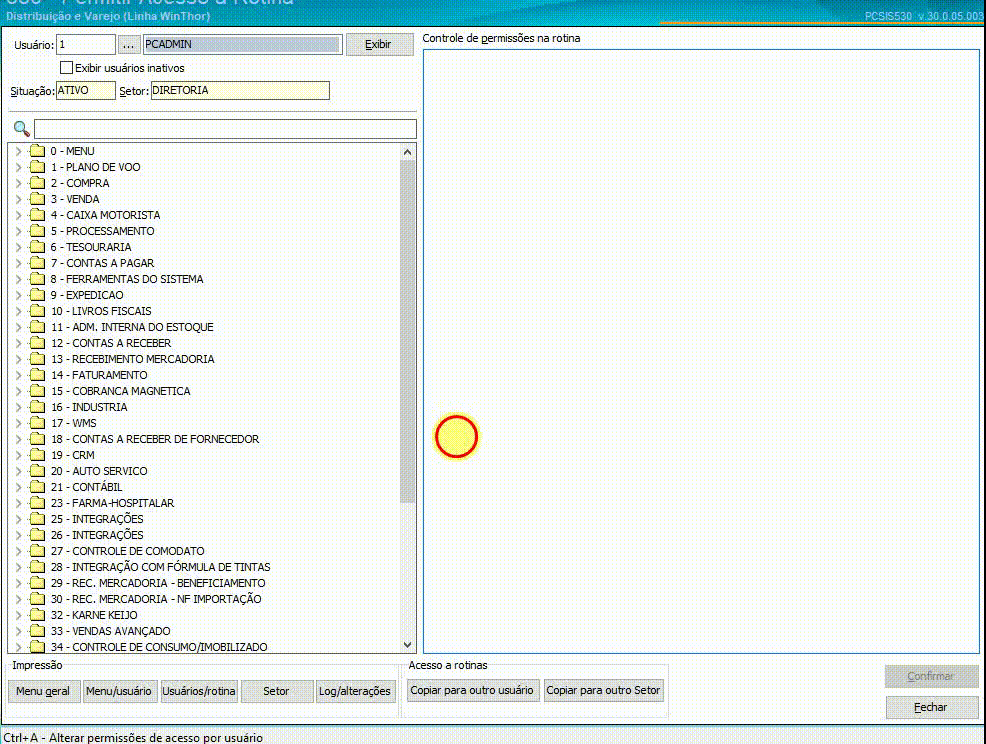Viewport: 986px width, 744px height.
Task: Click the tree vertical scrollbar thumb
Action: point(407,331)
